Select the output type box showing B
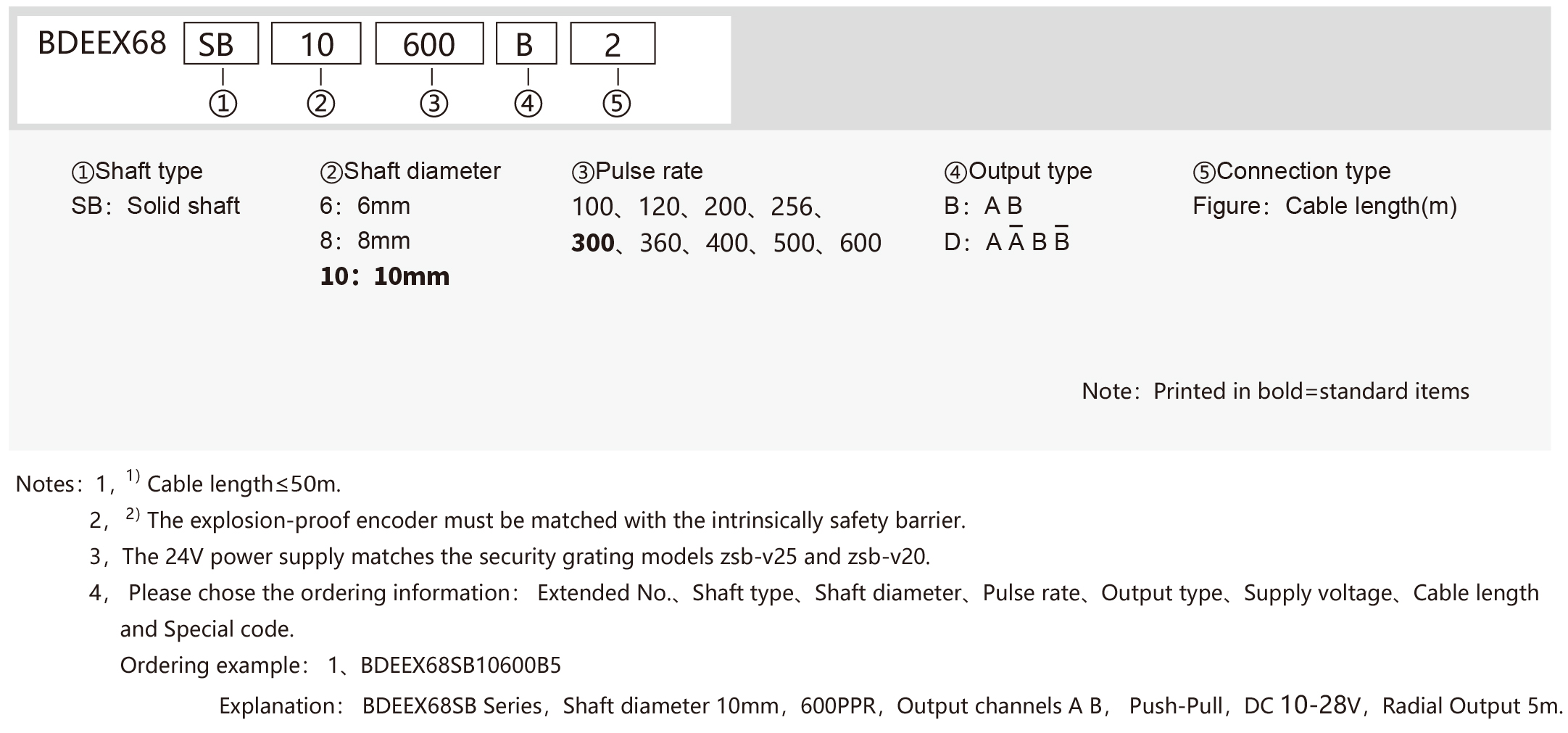Image resolution: width=1568 pixels, height=733 pixels. 526,44
